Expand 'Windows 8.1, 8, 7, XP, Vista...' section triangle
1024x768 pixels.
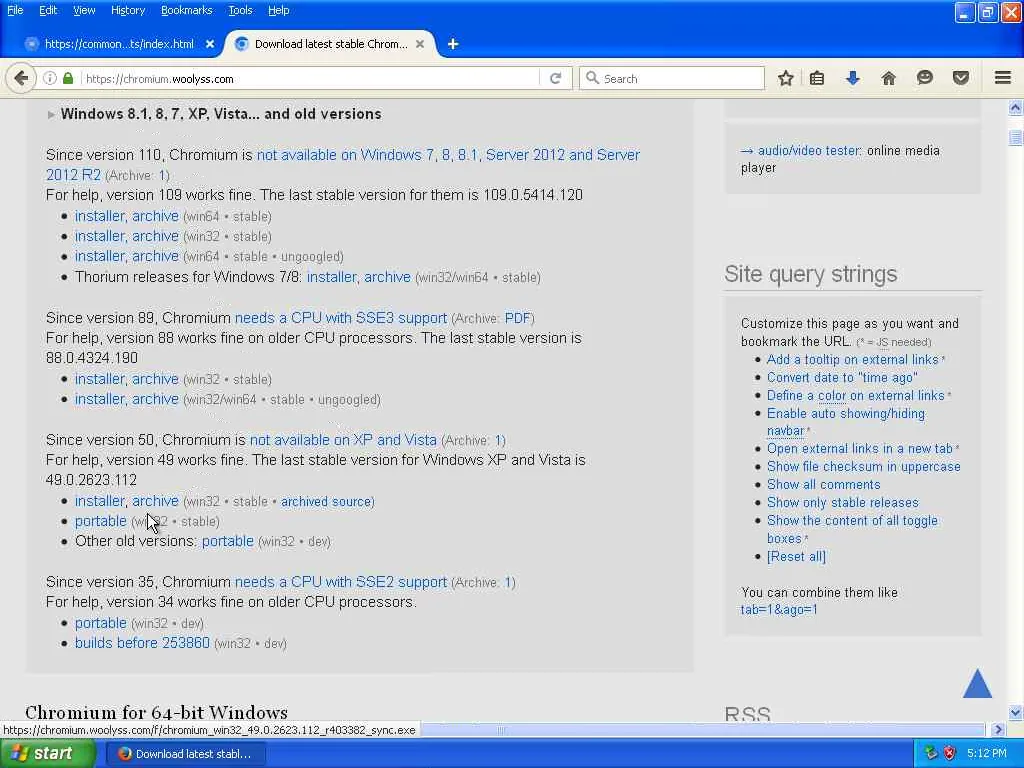click(51, 114)
